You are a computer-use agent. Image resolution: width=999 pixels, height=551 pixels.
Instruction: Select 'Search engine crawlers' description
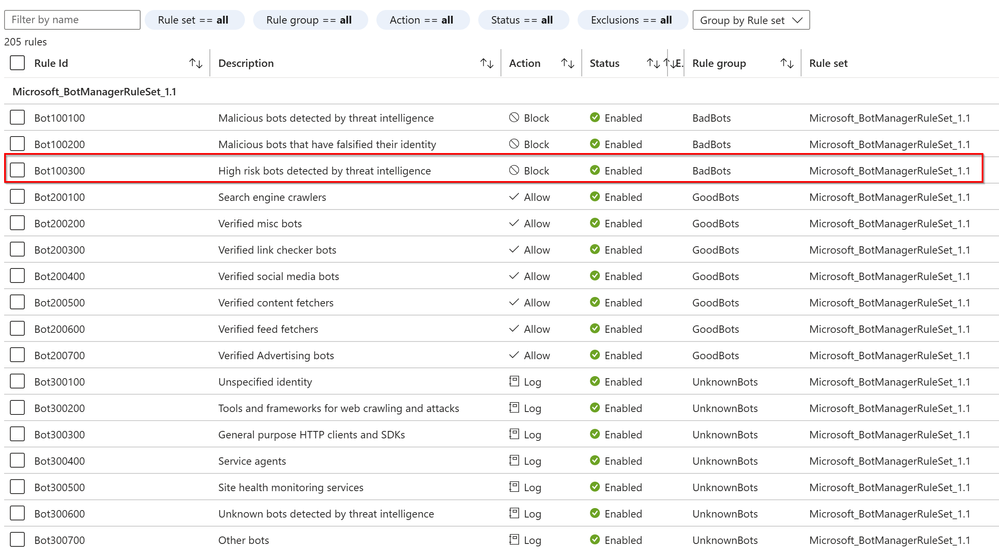click(x=272, y=197)
